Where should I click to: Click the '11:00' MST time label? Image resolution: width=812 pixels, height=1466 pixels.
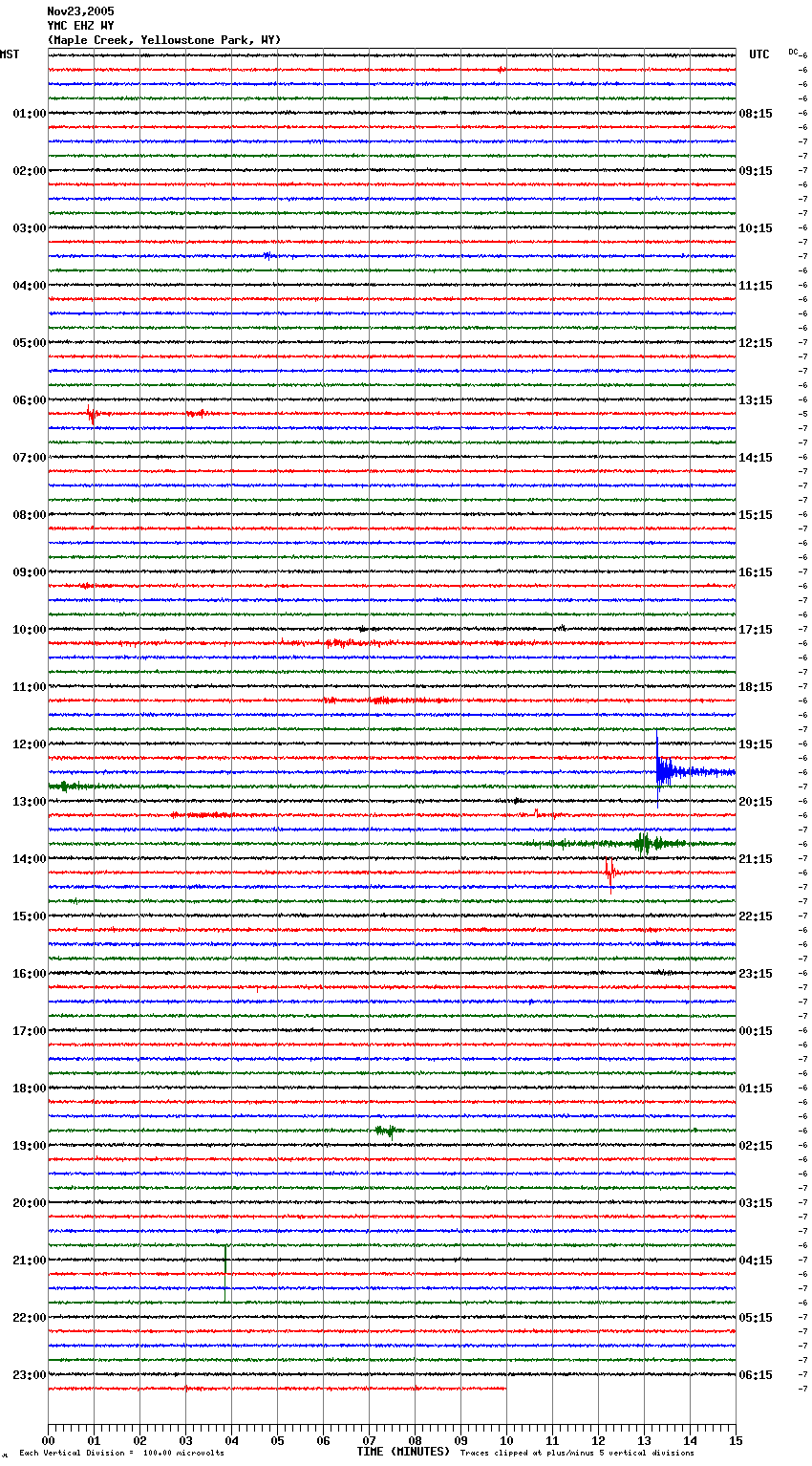pos(30,687)
